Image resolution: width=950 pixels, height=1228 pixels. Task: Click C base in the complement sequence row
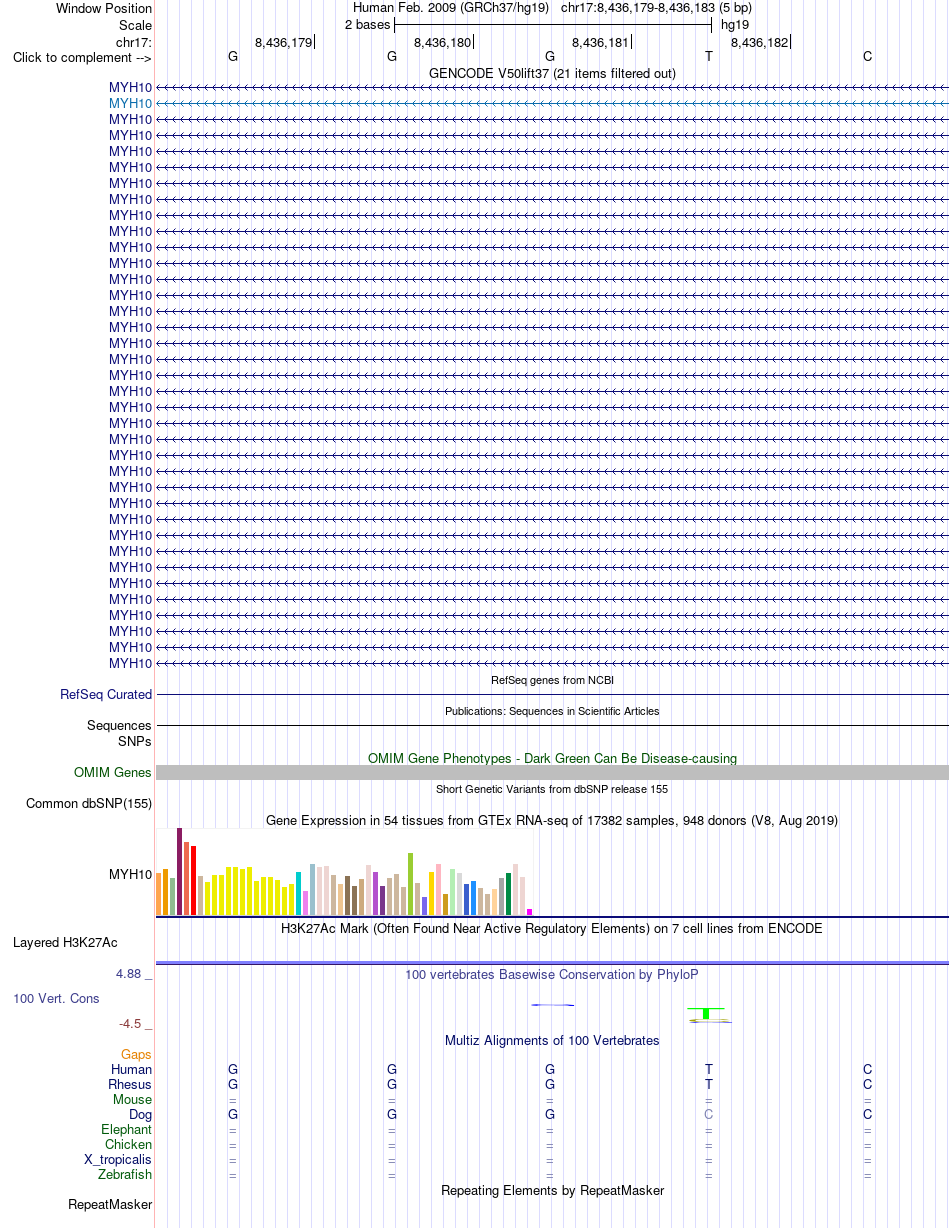(x=867, y=56)
